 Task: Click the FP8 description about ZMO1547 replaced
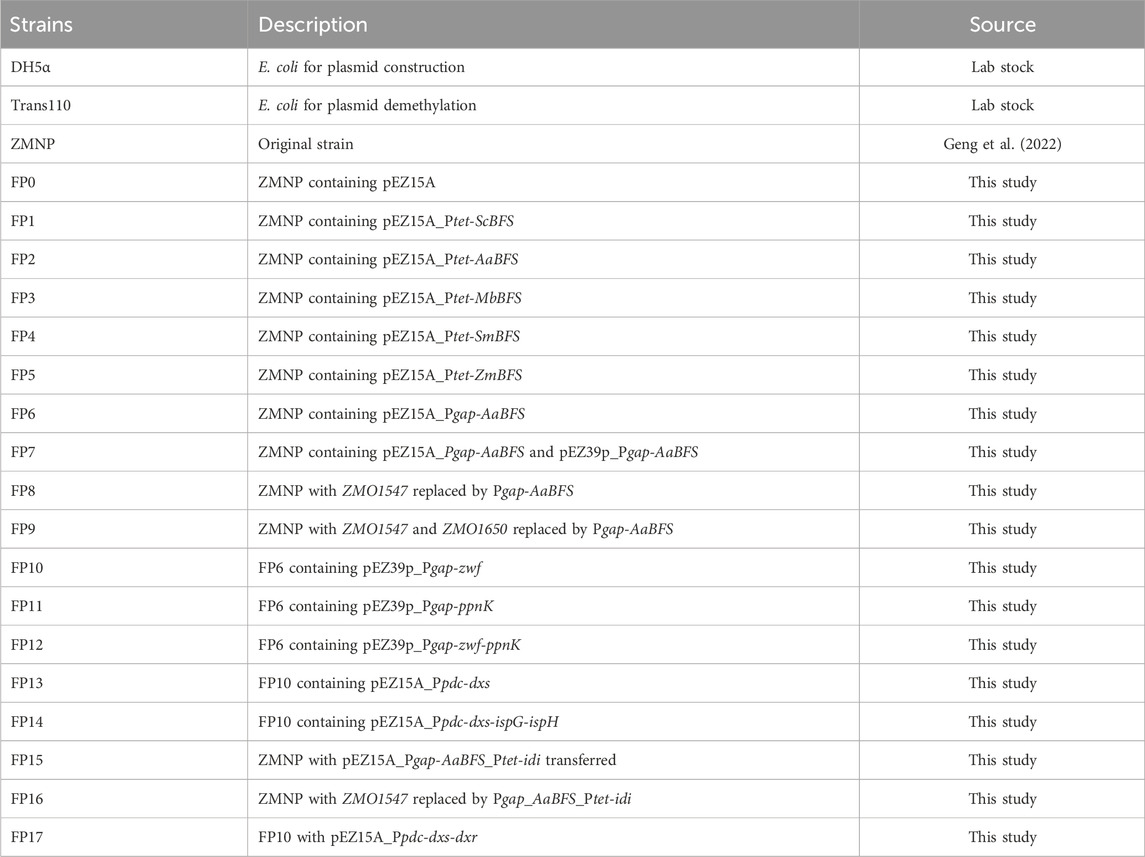coord(553,491)
